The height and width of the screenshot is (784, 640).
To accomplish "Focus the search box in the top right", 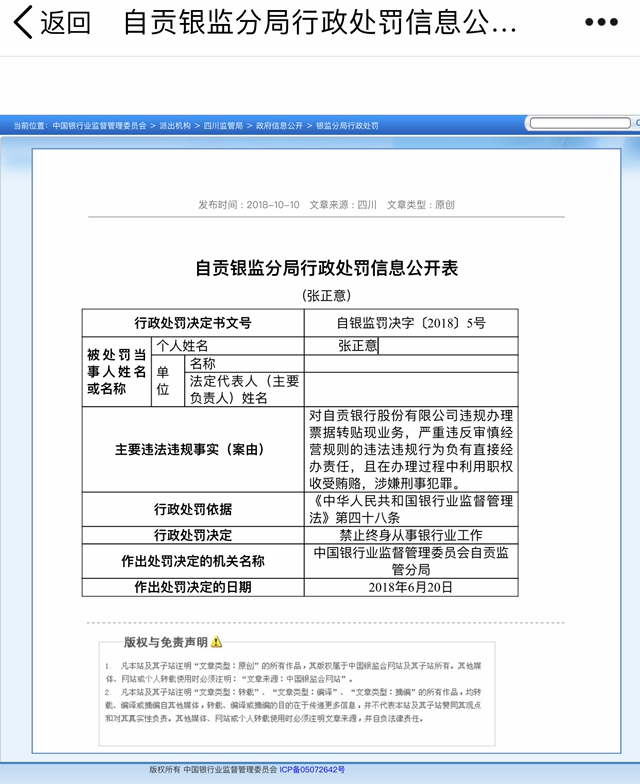I will coord(579,123).
